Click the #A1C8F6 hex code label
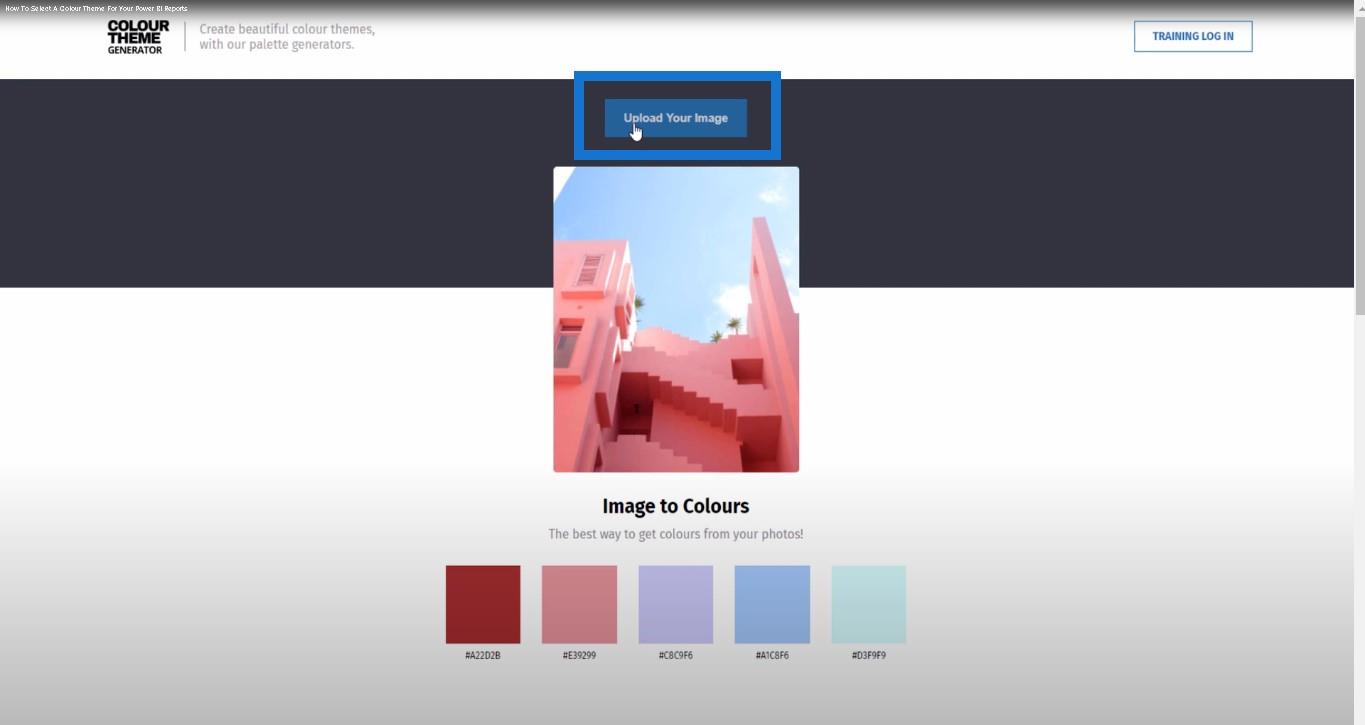The height and width of the screenshot is (725, 1365). coord(772,656)
